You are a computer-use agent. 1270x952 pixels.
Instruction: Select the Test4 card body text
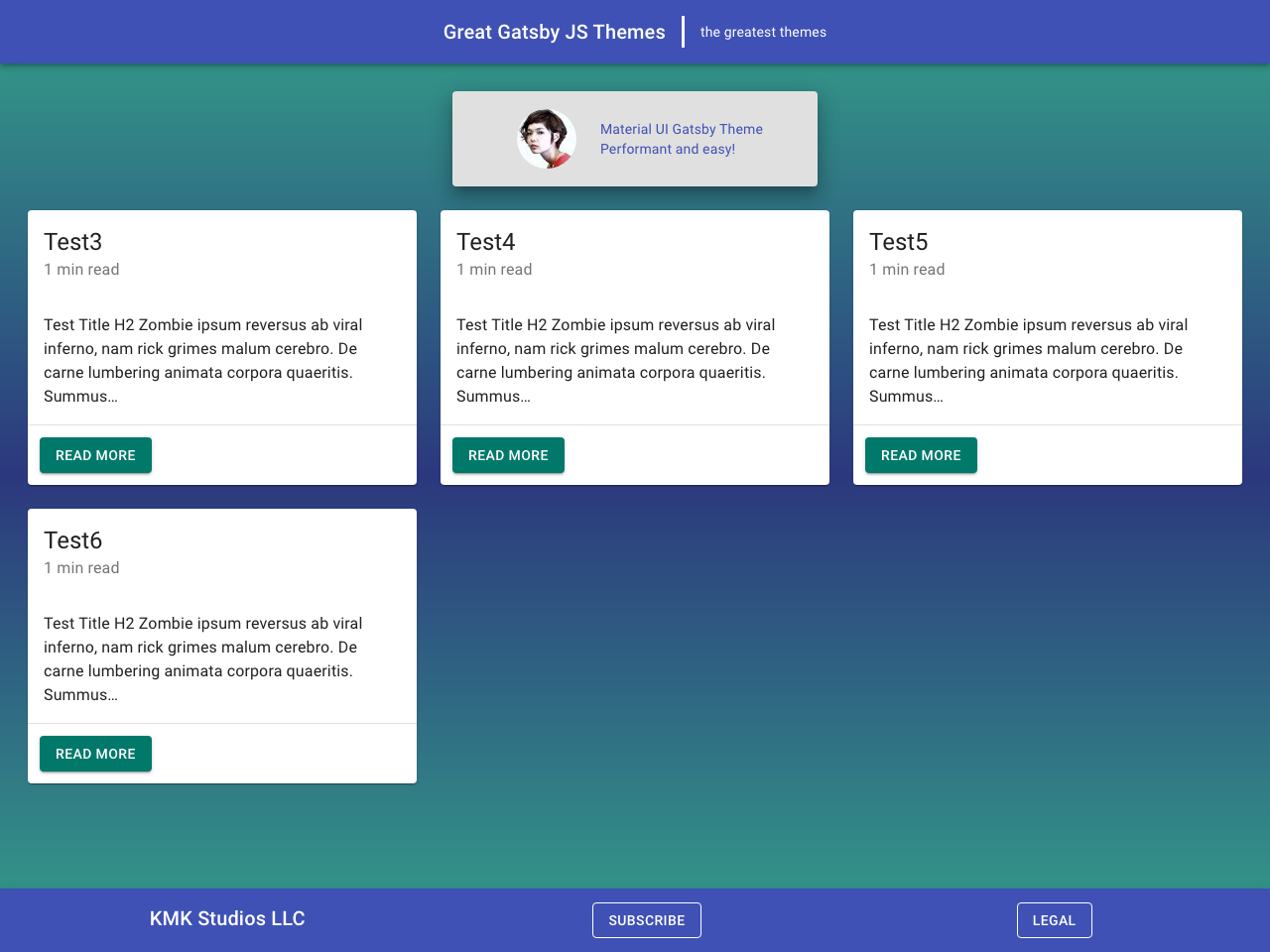pyautogui.click(x=615, y=359)
